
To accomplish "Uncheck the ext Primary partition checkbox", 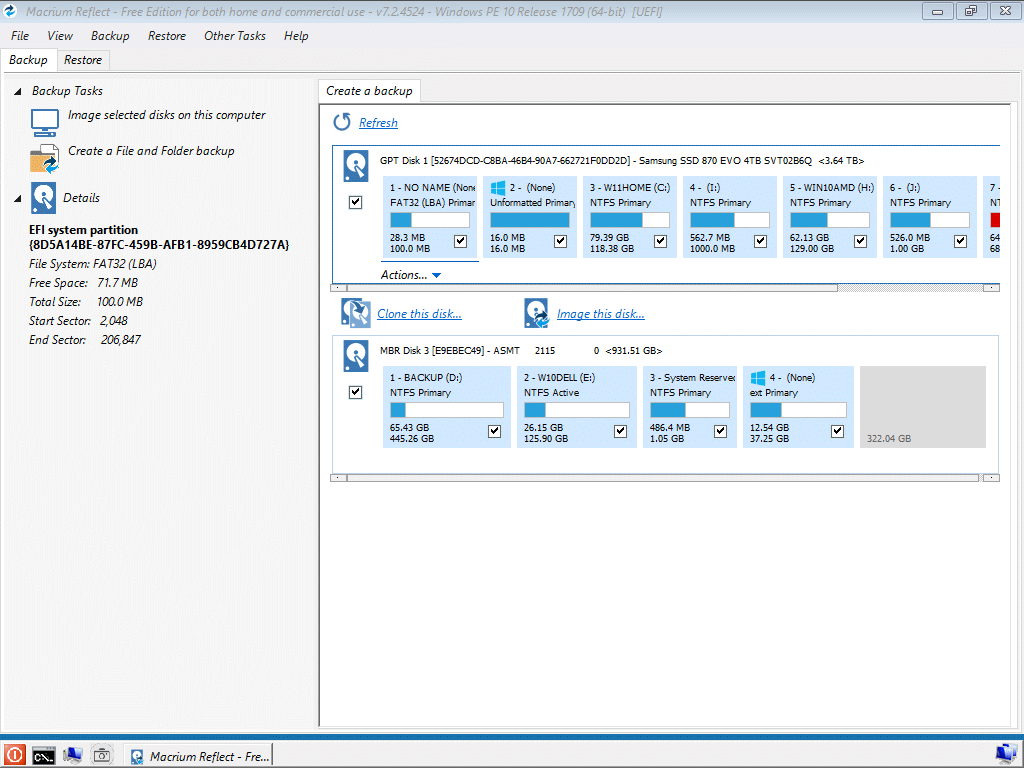I will tap(837, 432).
